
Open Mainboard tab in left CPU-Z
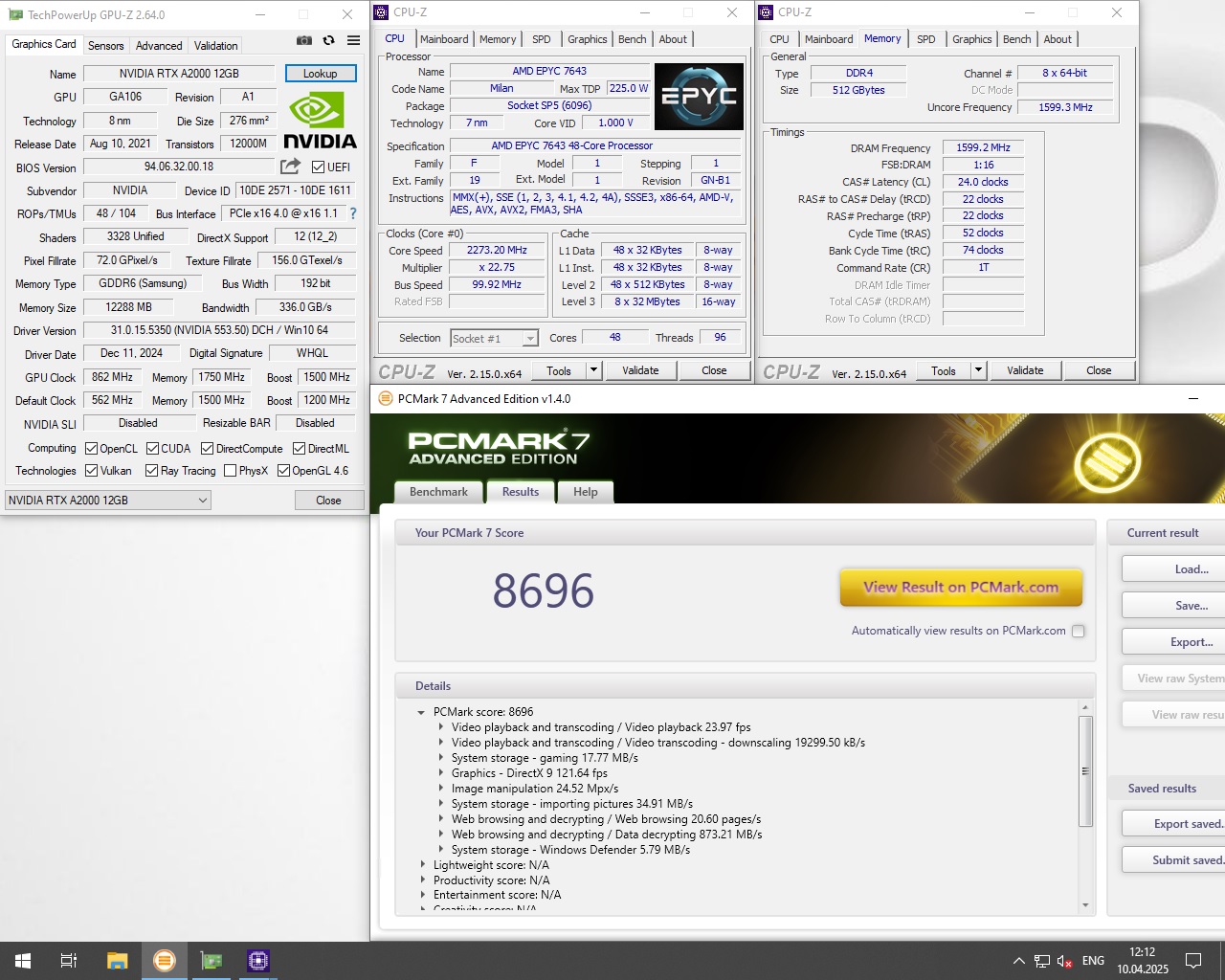pyautogui.click(x=444, y=39)
